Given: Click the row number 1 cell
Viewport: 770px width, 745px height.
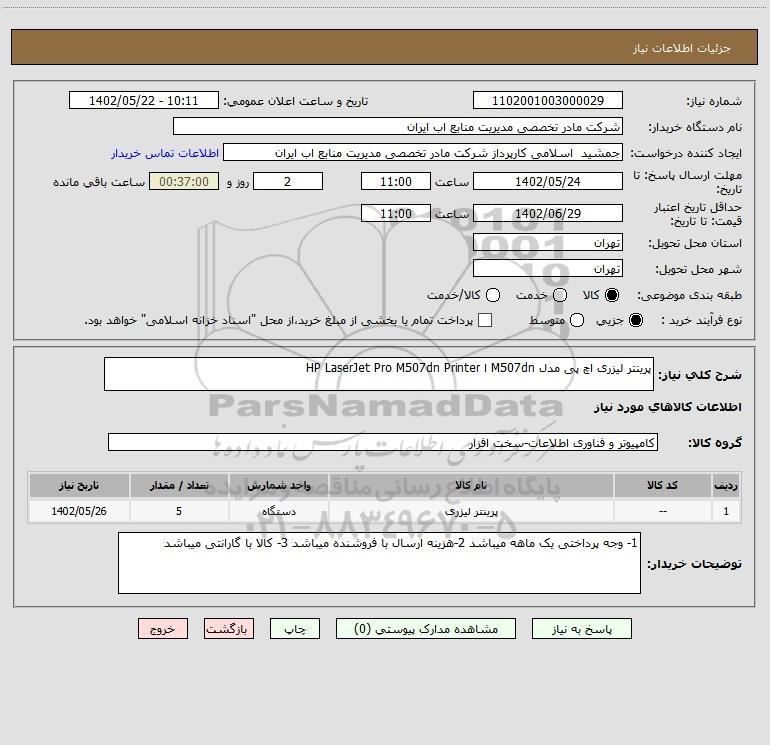Looking at the screenshot, I should [x=726, y=511].
